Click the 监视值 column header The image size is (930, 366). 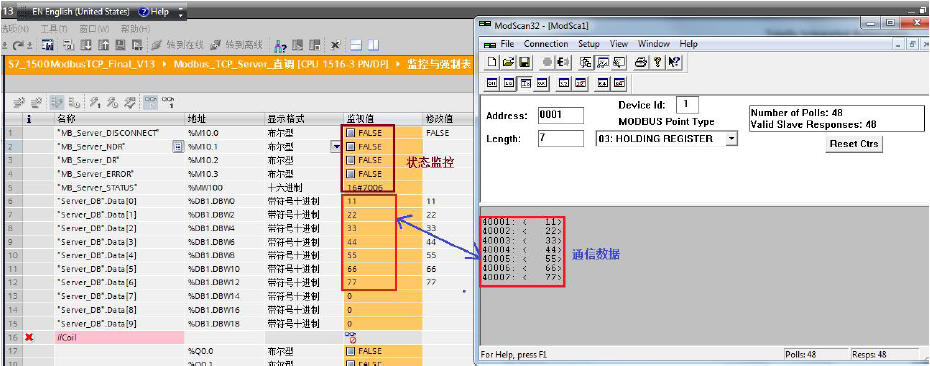[383, 119]
